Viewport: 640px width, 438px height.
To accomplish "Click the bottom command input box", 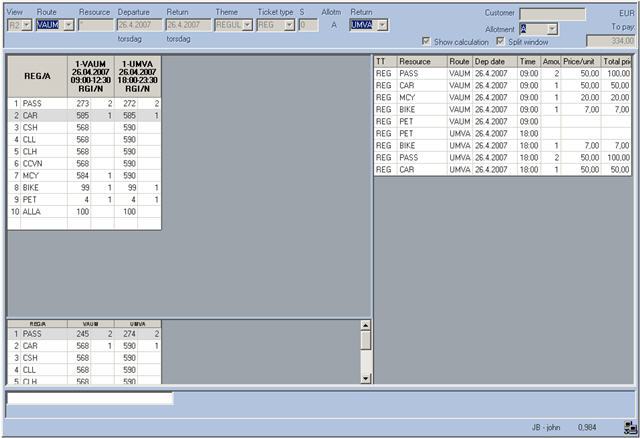I will click(x=90, y=399).
